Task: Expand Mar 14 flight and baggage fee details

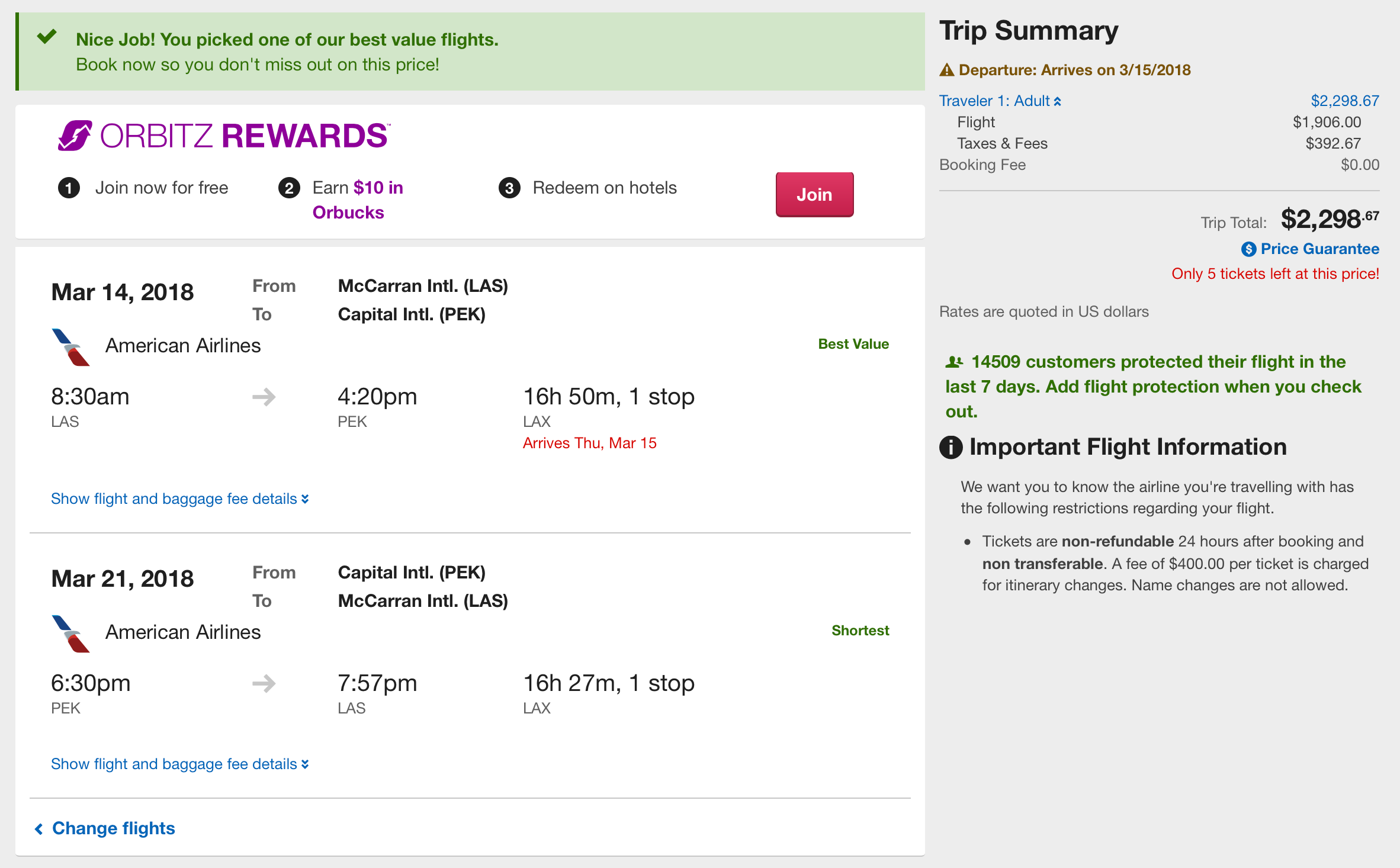Action: click(x=179, y=499)
